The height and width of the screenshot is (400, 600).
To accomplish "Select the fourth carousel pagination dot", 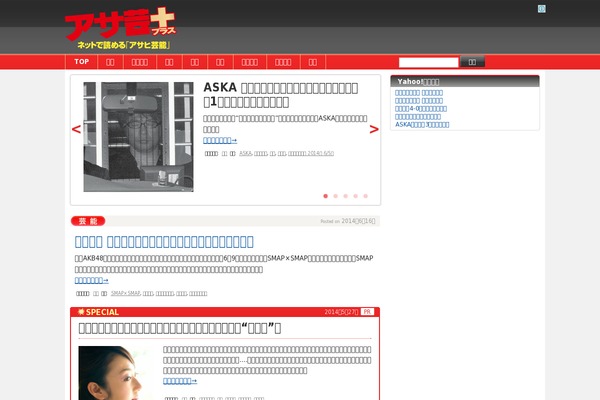I will point(355,196).
